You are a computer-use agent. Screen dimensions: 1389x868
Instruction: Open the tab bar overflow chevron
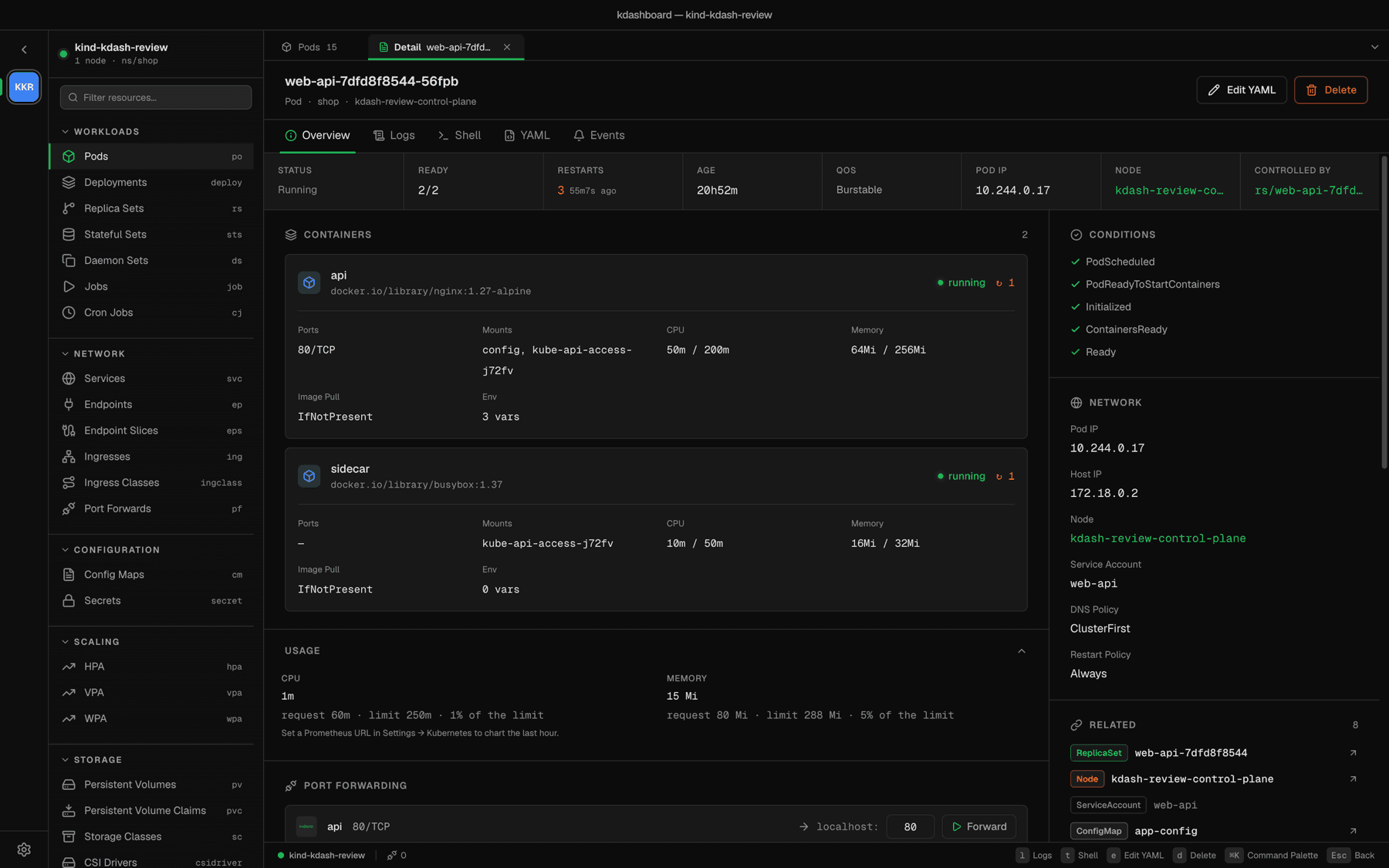coord(1374,47)
